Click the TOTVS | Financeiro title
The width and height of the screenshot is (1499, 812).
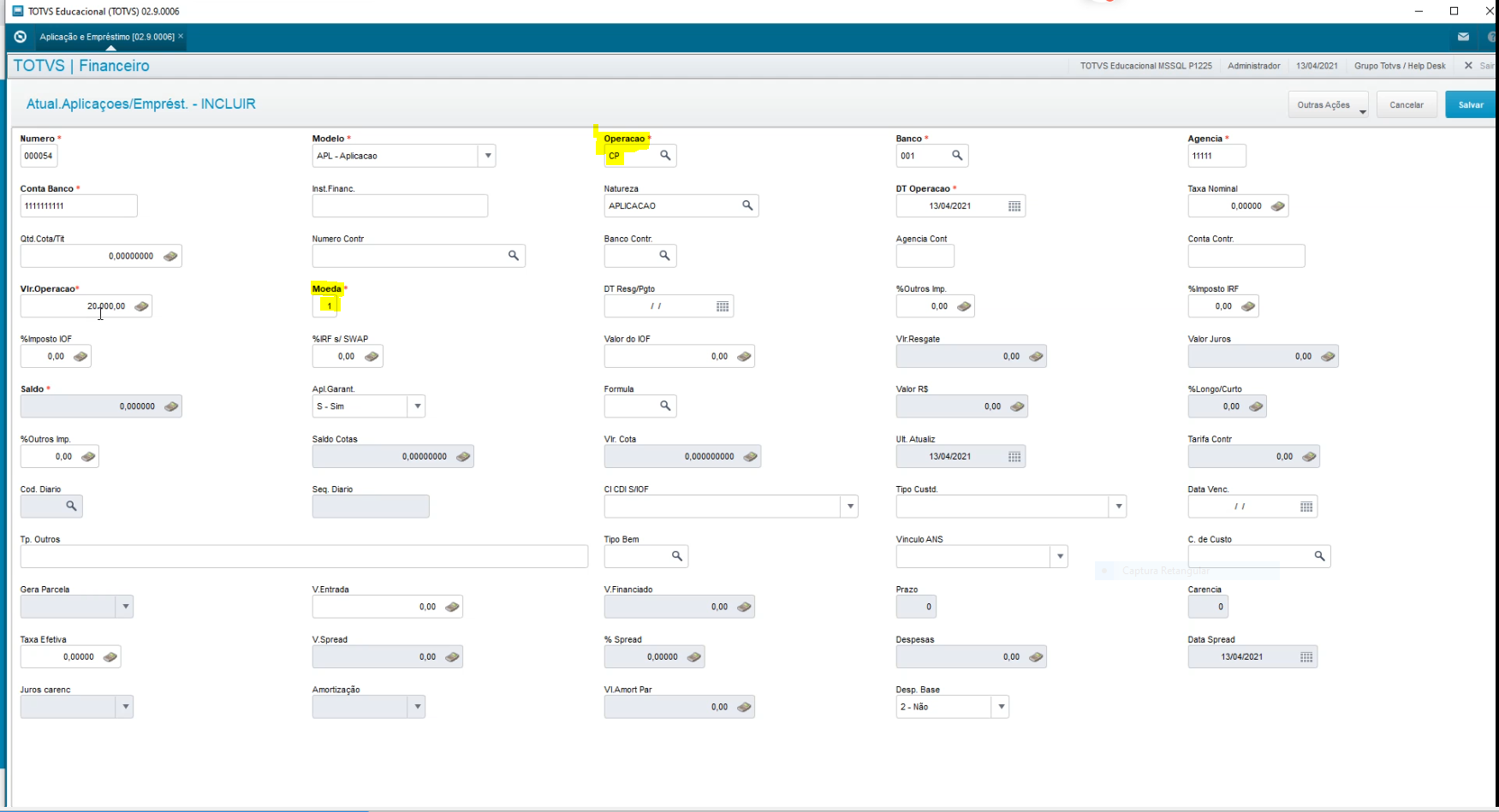pyautogui.click(x=81, y=66)
